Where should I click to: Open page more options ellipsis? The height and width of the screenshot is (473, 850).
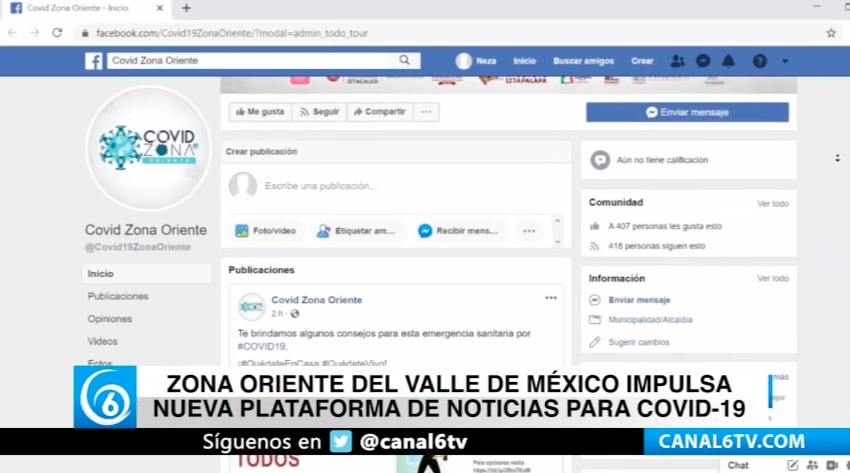tap(426, 112)
